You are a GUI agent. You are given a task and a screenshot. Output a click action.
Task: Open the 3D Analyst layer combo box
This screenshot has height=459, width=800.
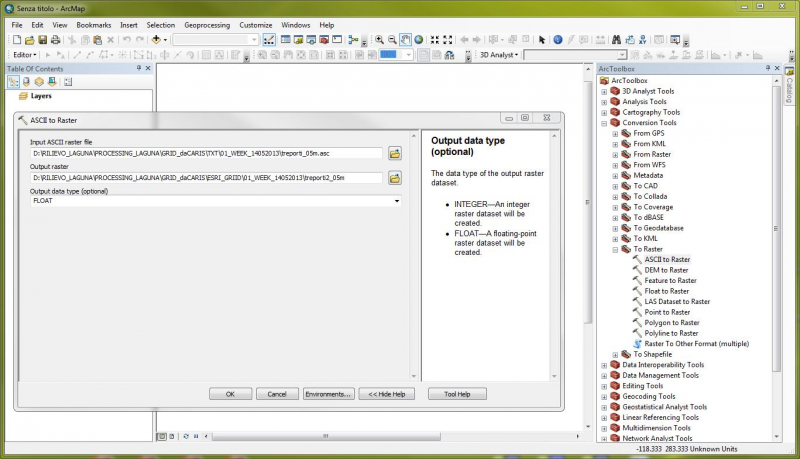point(575,55)
